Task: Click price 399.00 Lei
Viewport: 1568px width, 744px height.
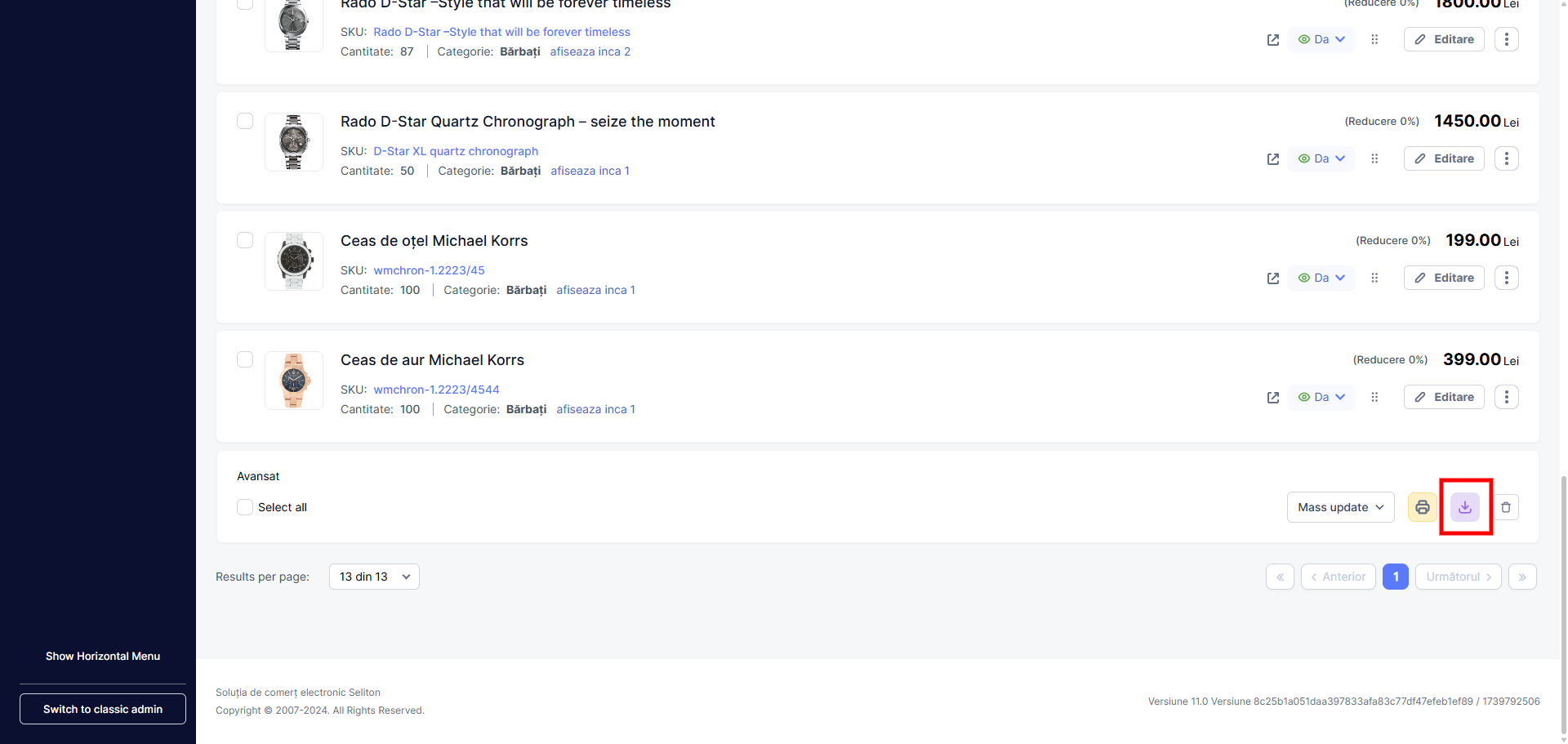Action: point(1481,359)
